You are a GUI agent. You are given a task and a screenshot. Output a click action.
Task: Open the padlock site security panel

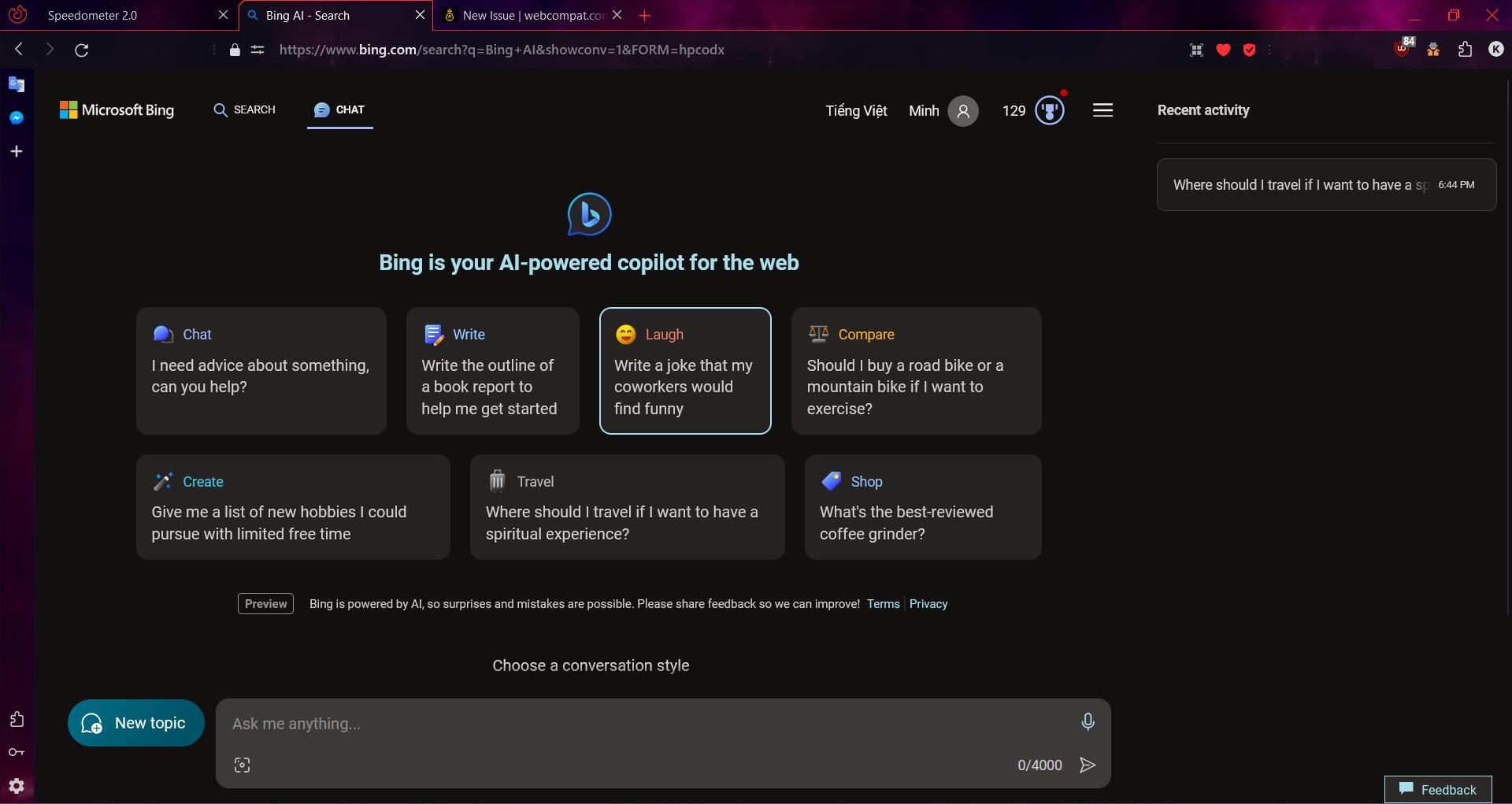click(x=234, y=50)
